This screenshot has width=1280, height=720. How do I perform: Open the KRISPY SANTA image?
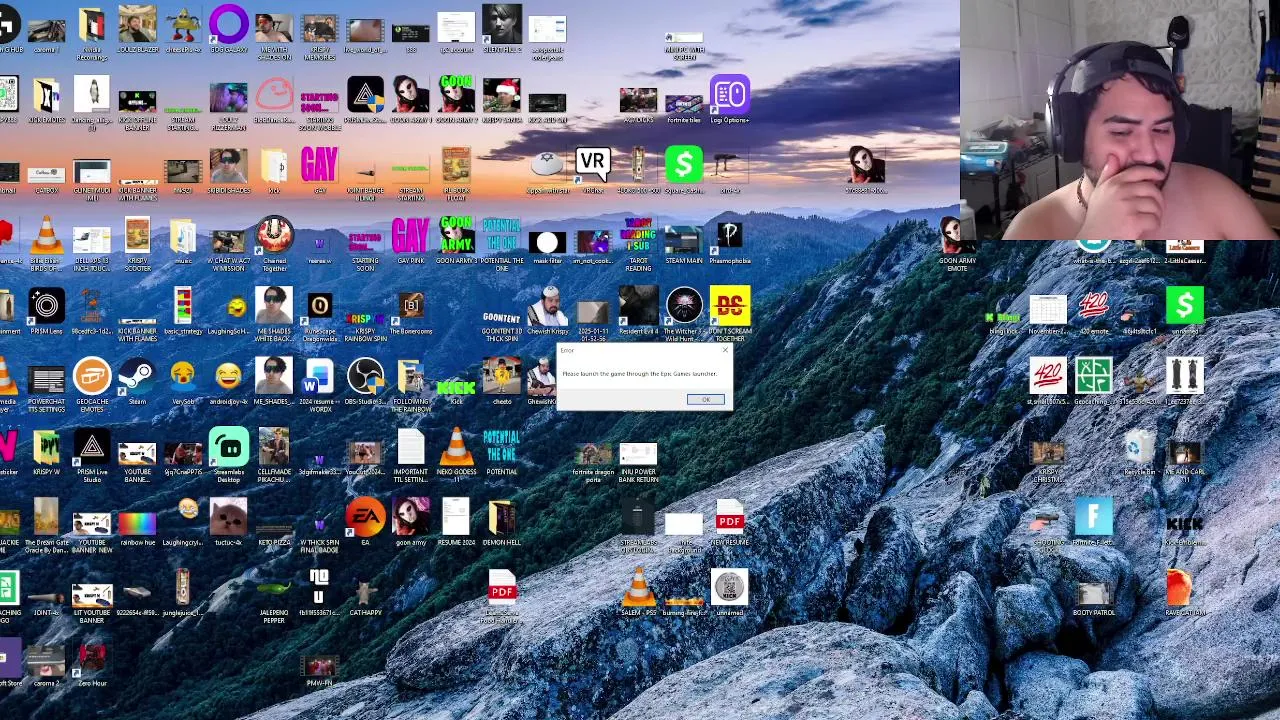[x=501, y=100]
